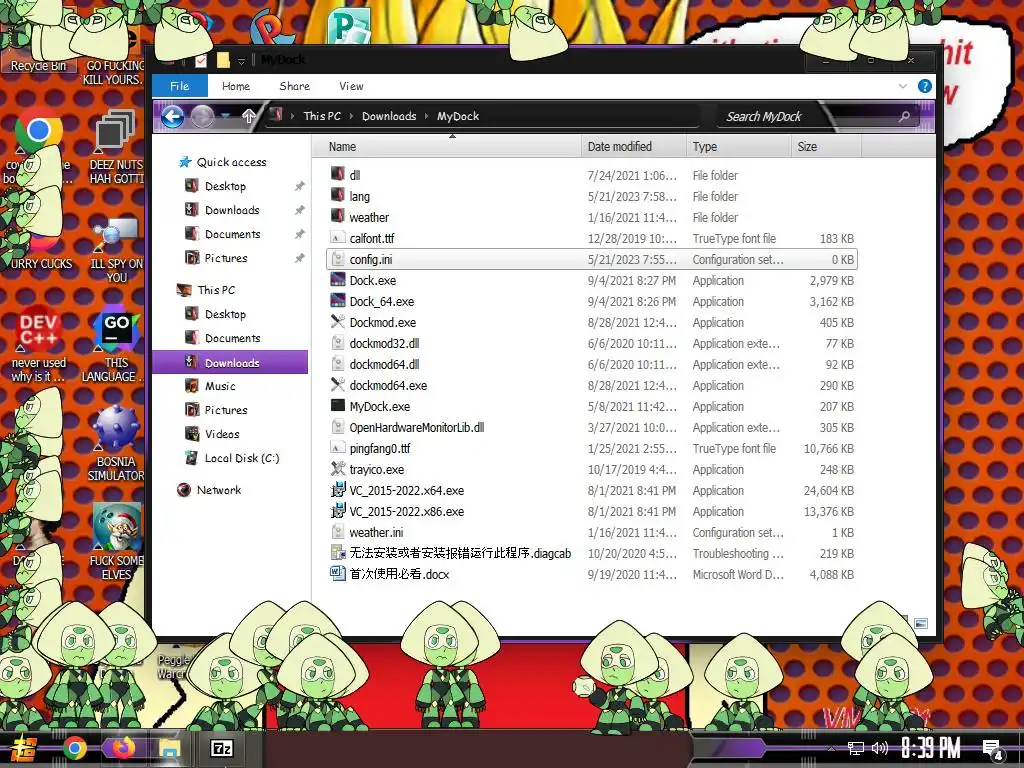Open the notification center icon
The width and height of the screenshot is (1024, 768).
pyautogui.click(x=993, y=749)
